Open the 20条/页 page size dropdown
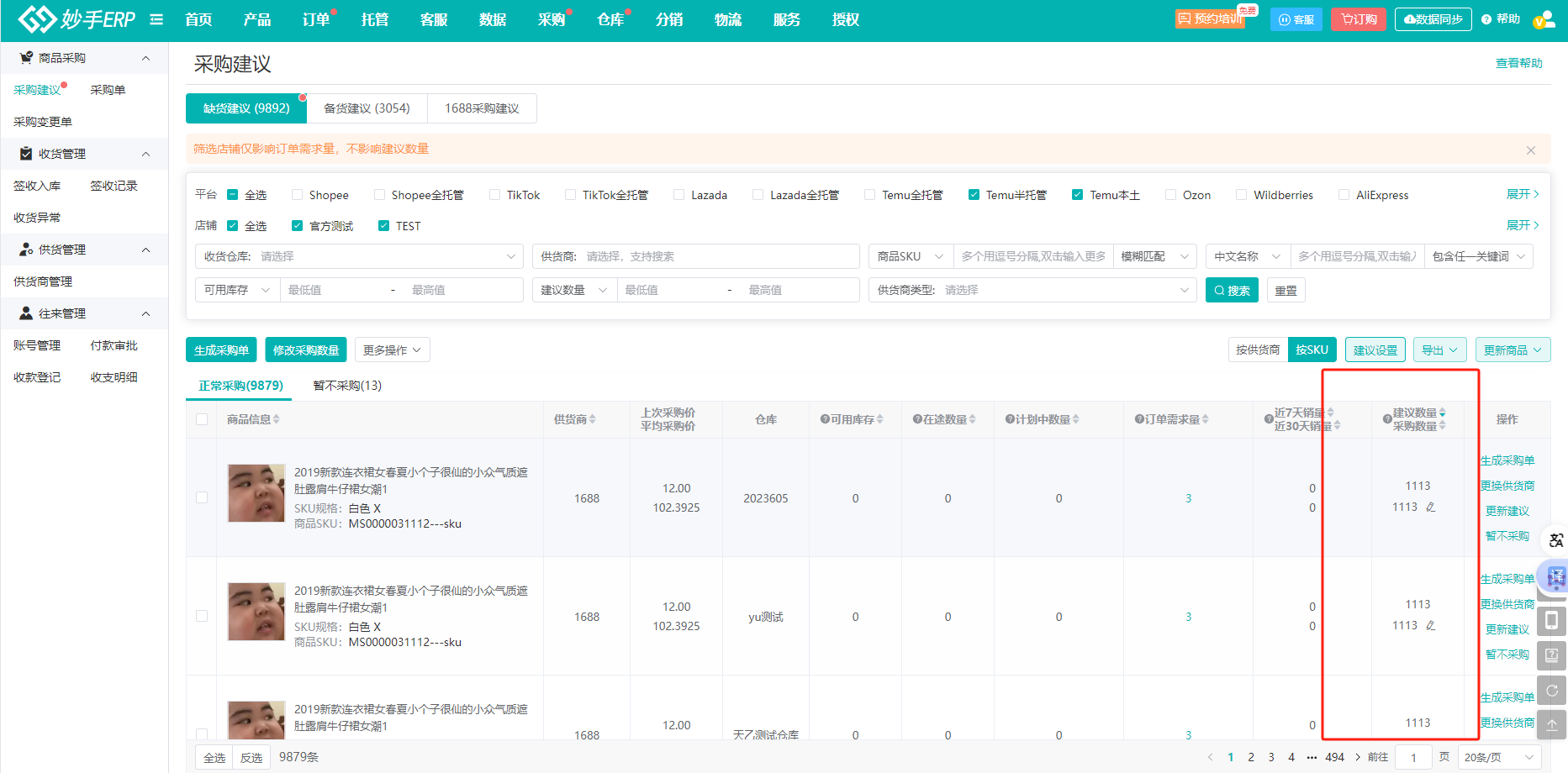 1498,757
